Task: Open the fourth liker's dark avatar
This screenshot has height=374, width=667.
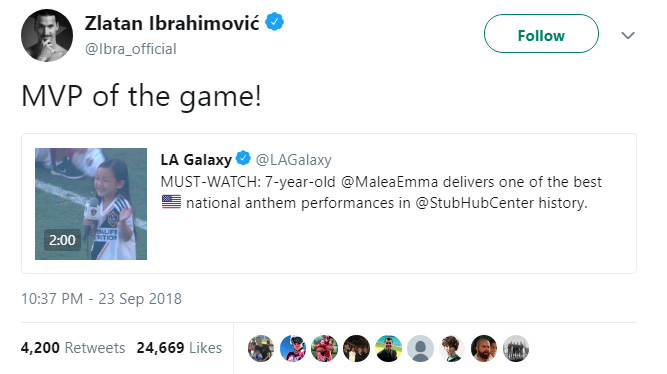Action: 356,348
